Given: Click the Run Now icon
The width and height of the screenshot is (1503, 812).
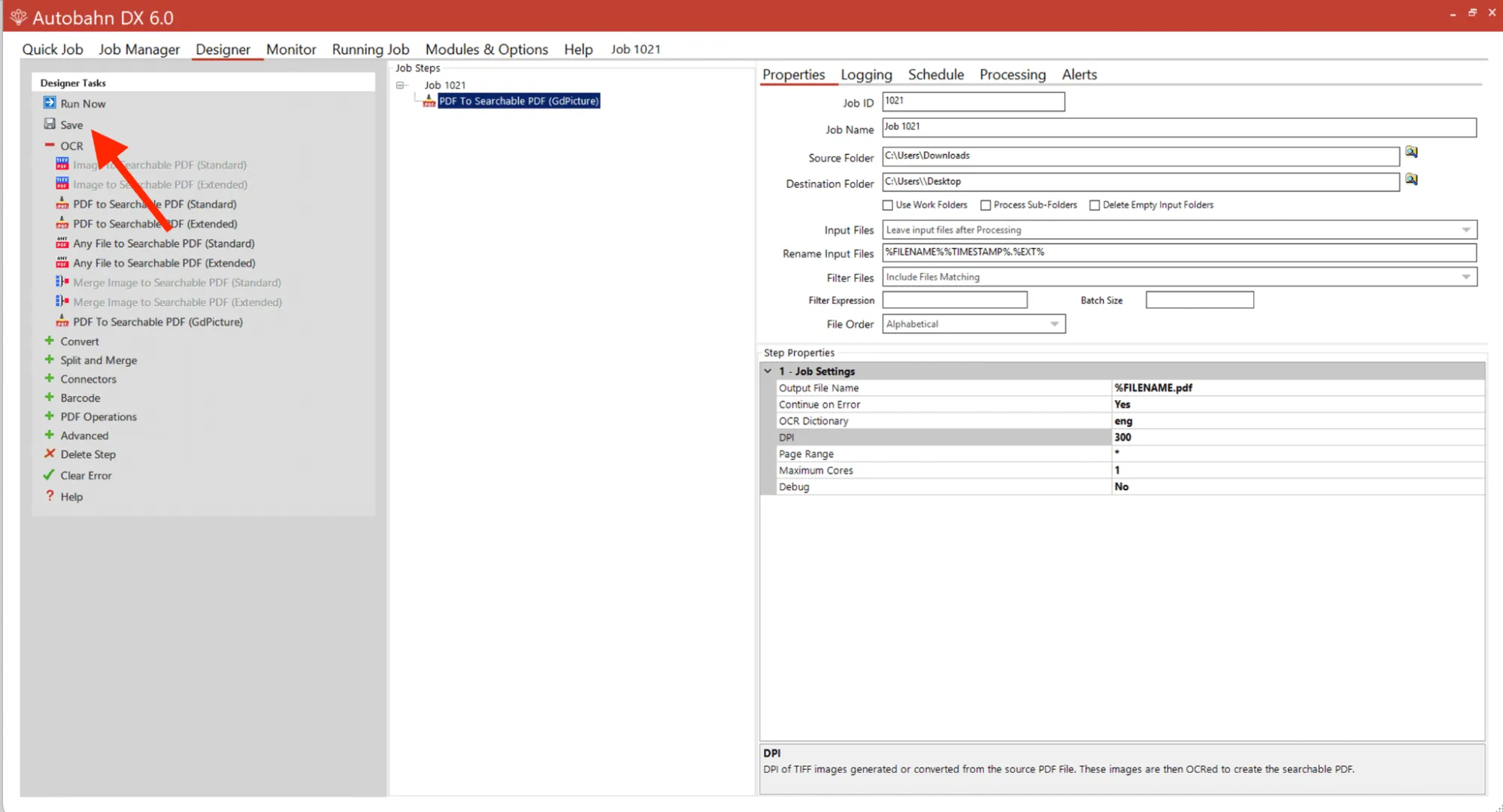Looking at the screenshot, I should pos(50,103).
